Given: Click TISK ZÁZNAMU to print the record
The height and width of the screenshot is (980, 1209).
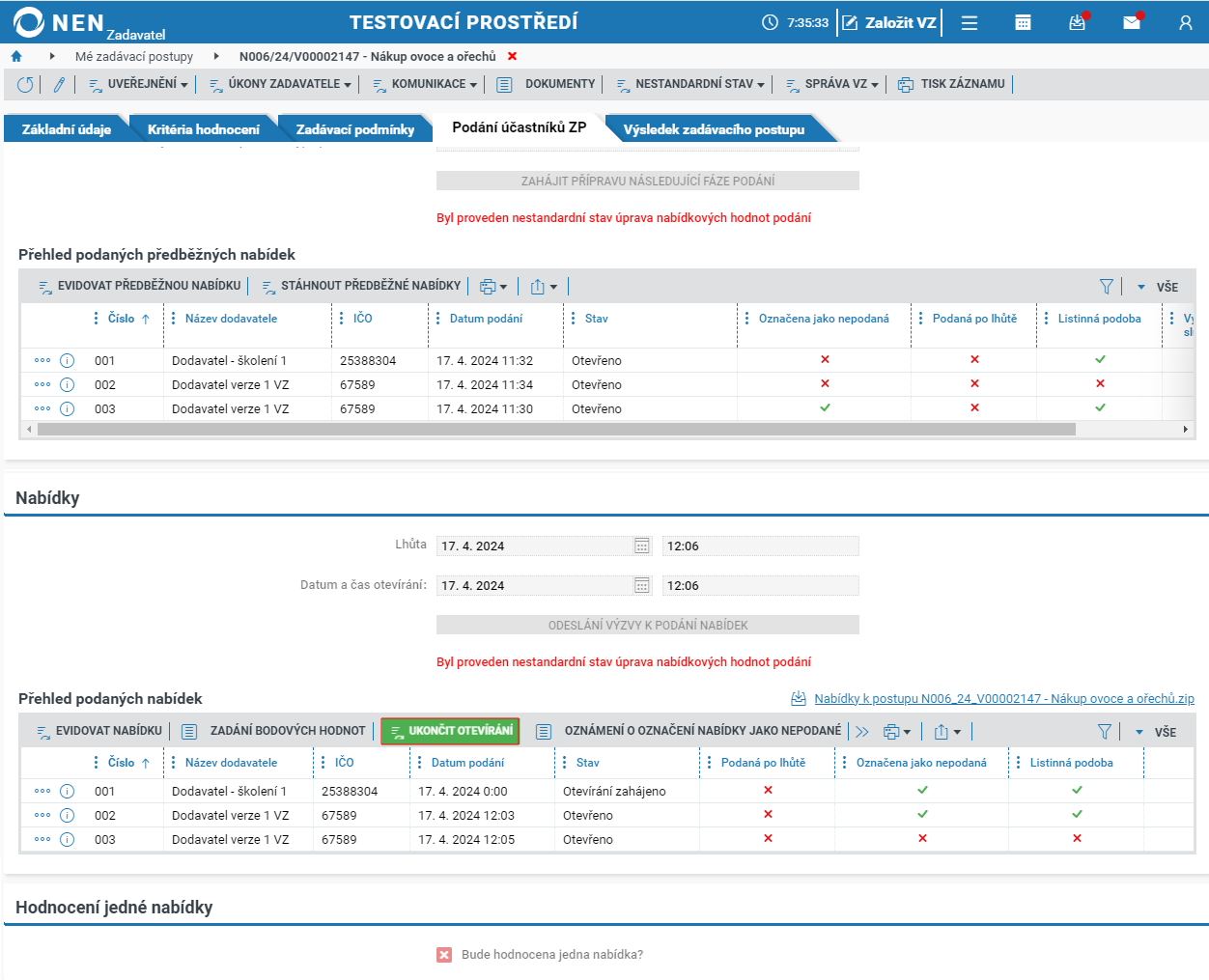Looking at the screenshot, I should (951, 85).
